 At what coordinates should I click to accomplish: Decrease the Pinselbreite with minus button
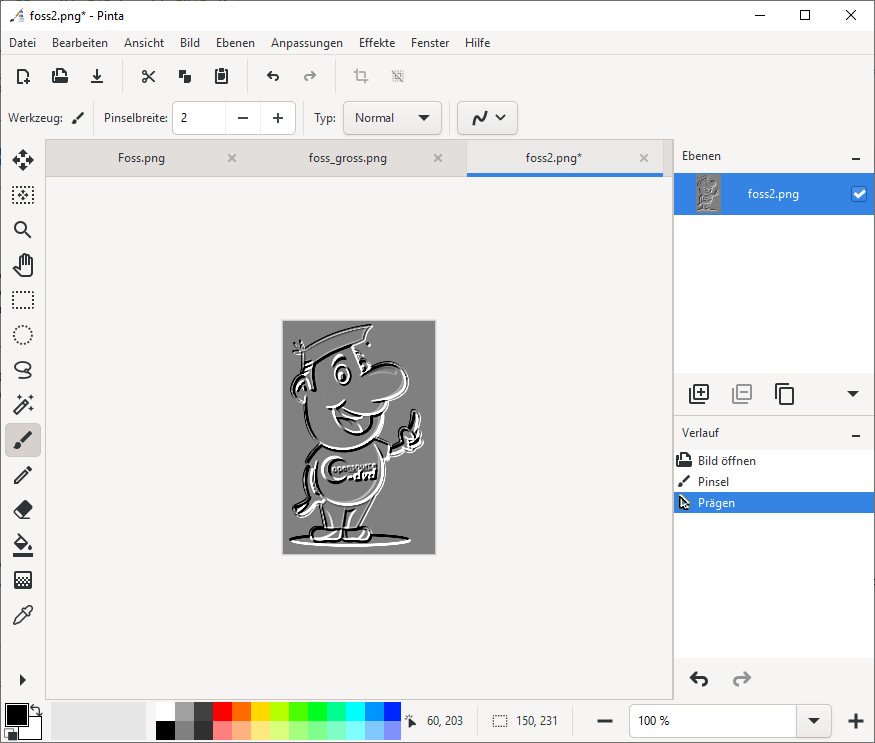[243, 118]
